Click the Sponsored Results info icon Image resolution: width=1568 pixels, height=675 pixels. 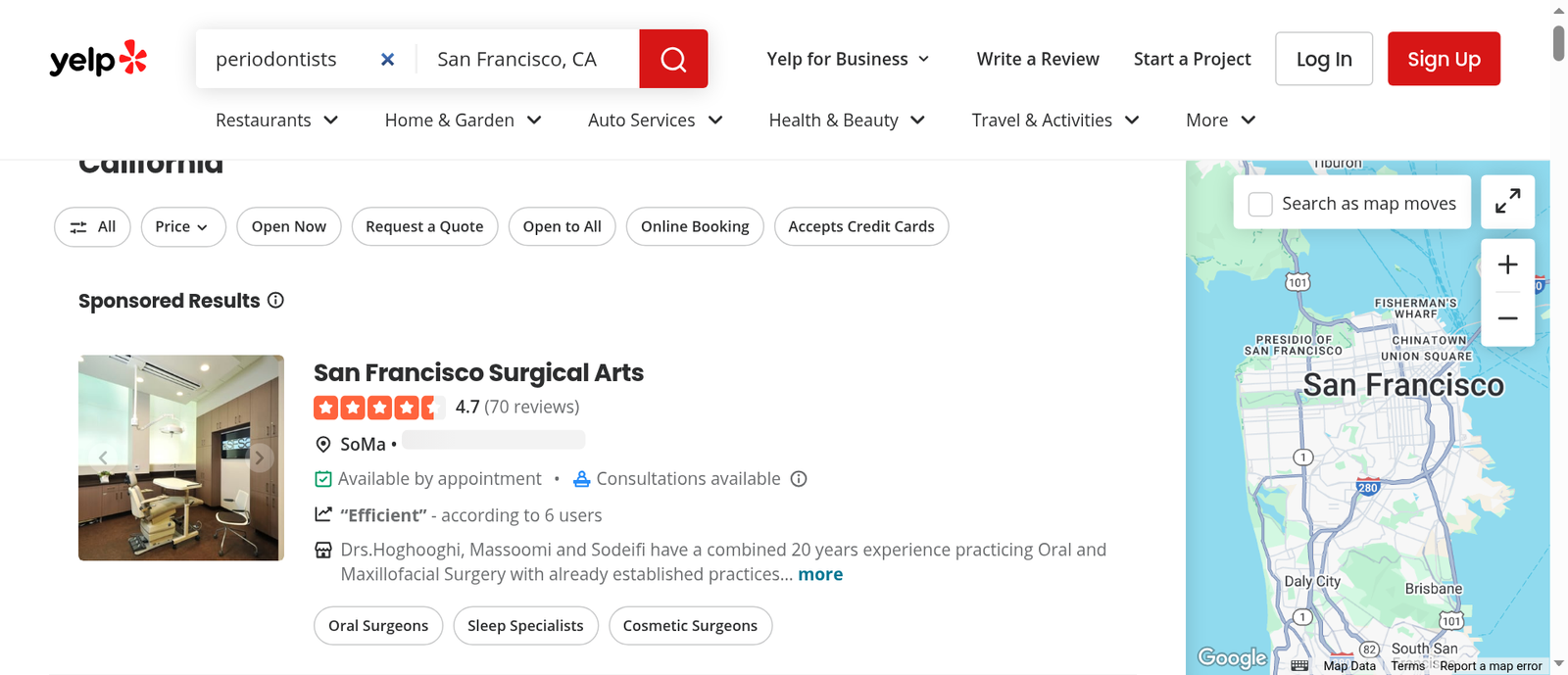pyautogui.click(x=276, y=300)
